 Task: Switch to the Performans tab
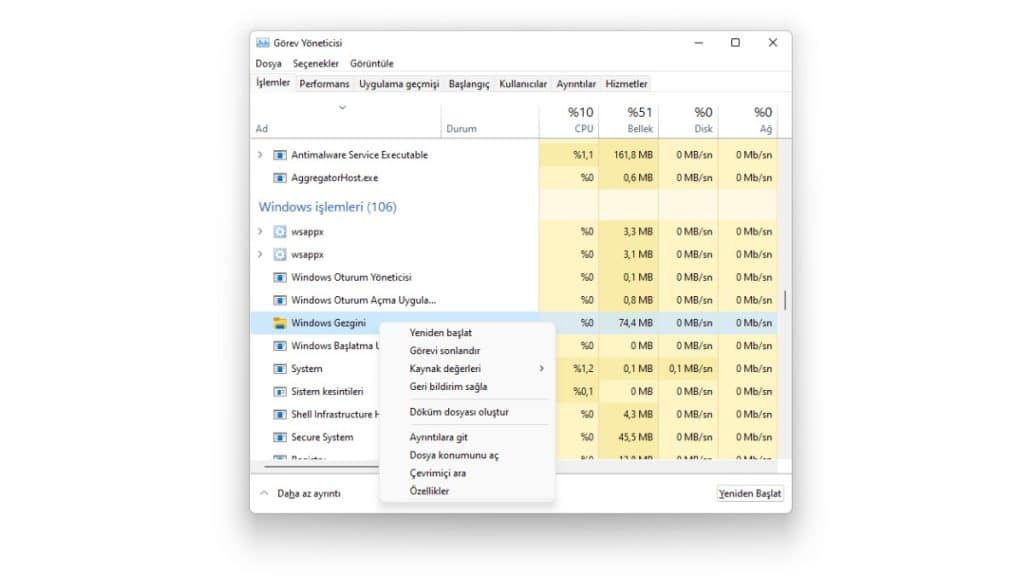pos(323,83)
